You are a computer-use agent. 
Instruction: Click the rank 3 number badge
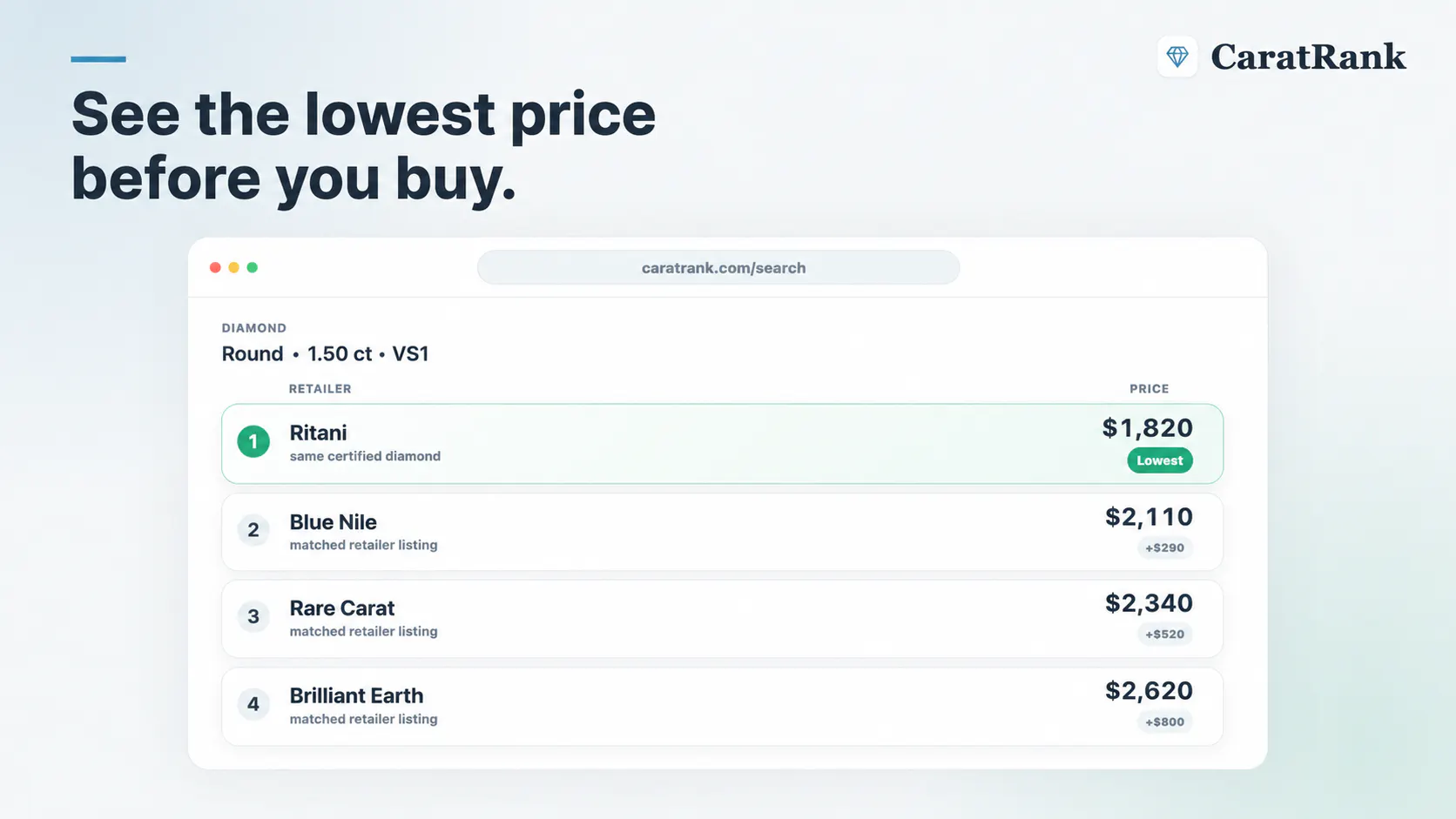[253, 617]
